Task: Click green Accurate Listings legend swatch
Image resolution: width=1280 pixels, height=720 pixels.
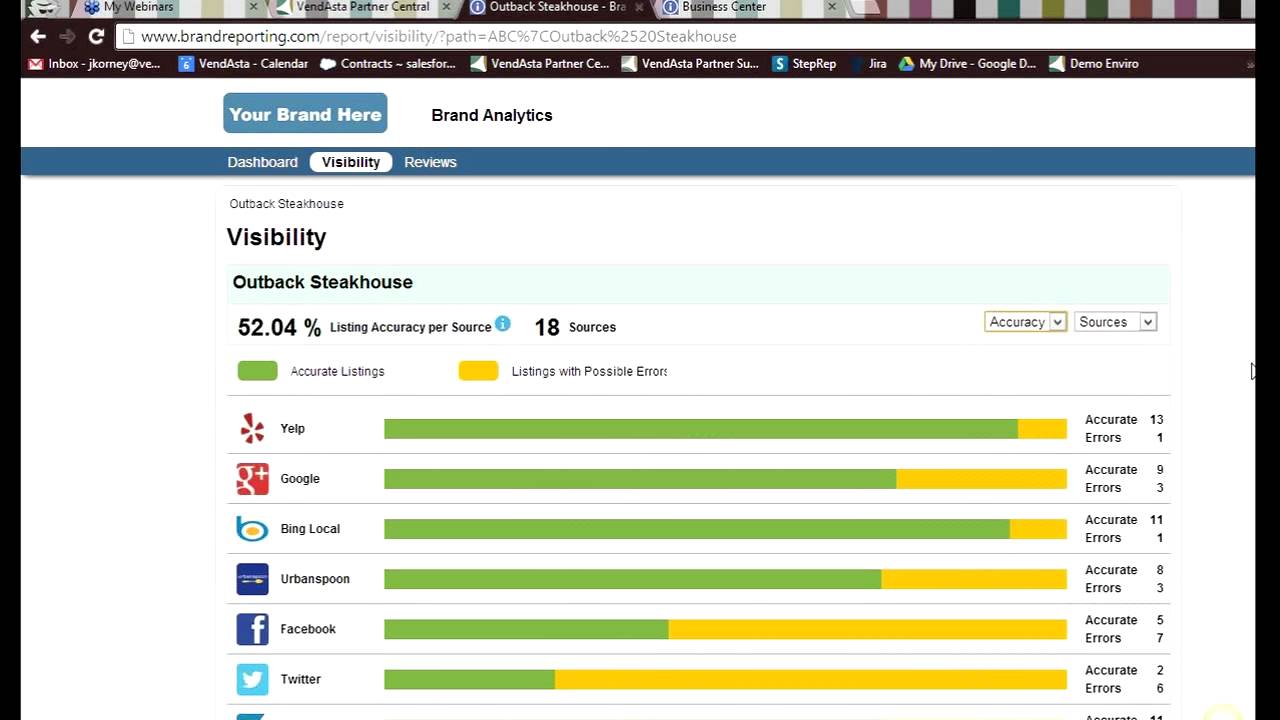Action: [x=257, y=371]
